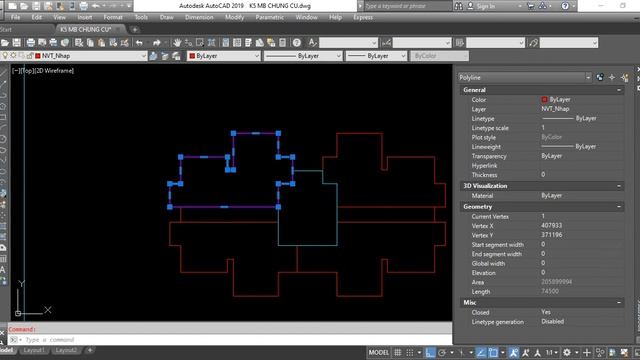Click the Layer Previous icon
Viewport: 640px width, 360px height.
pos(165,56)
